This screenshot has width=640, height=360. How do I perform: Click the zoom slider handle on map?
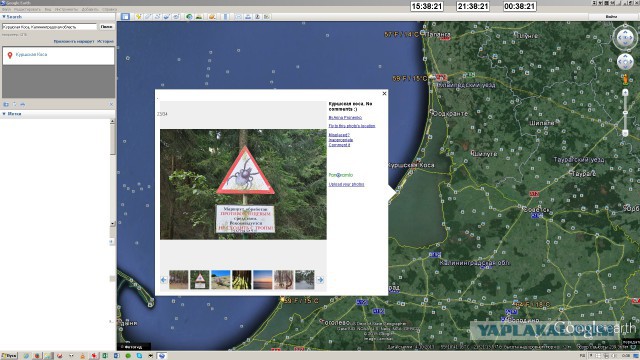(x=625, y=112)
